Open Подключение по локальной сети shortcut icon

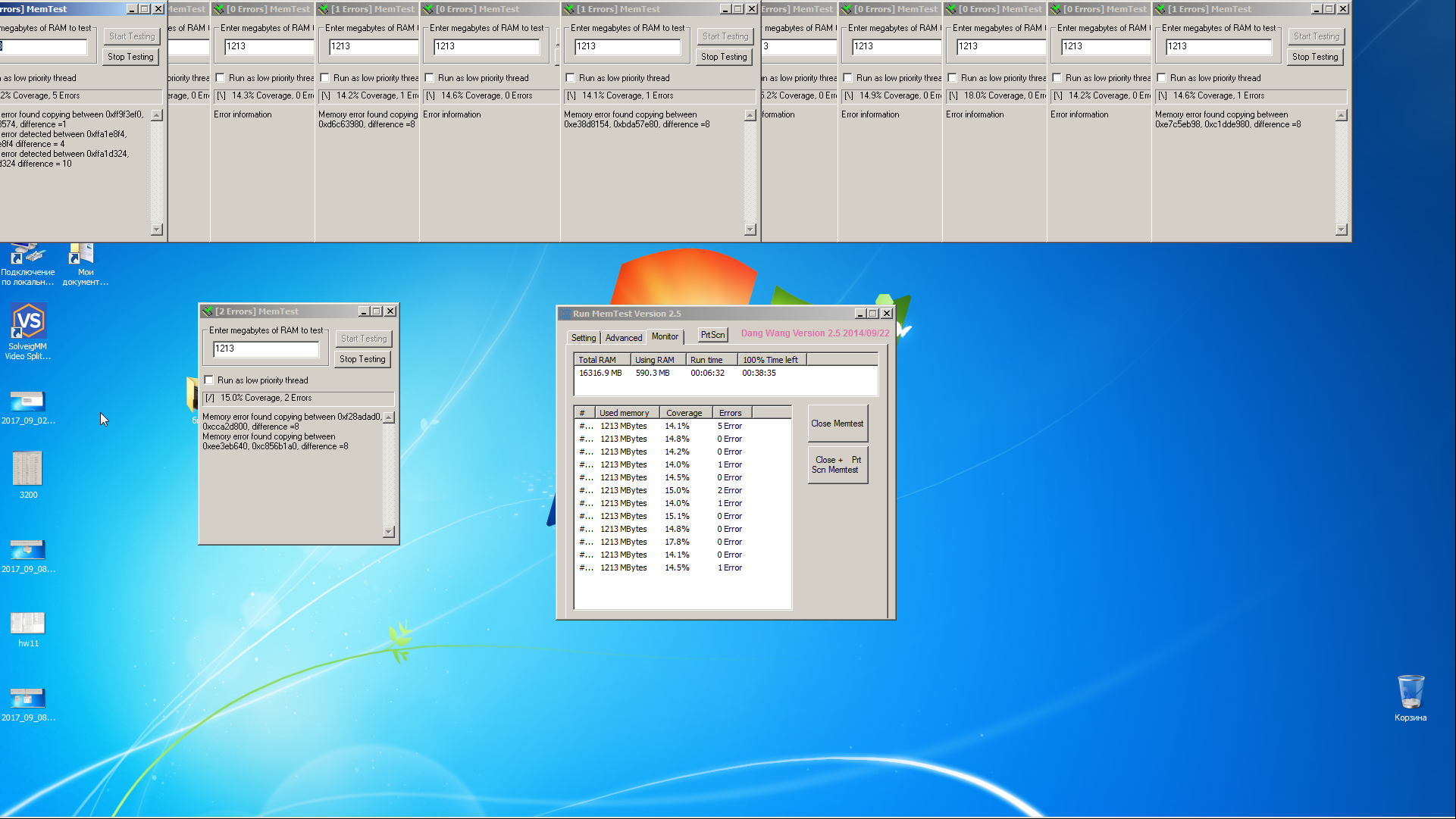27,256
